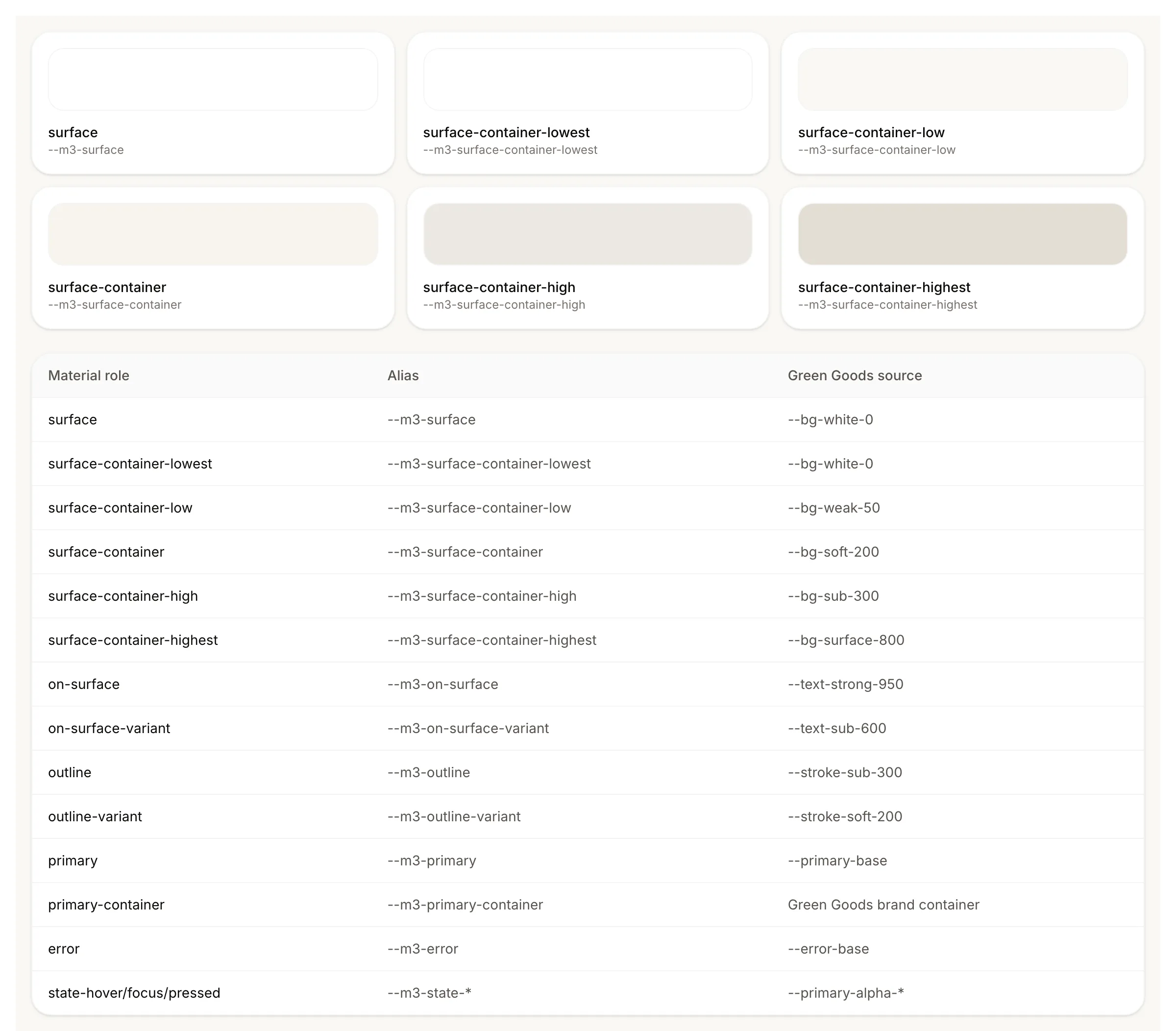Select the outline-variant role cell
1176x1031 pixels.
pyautogui.click(x=95, y=817)
